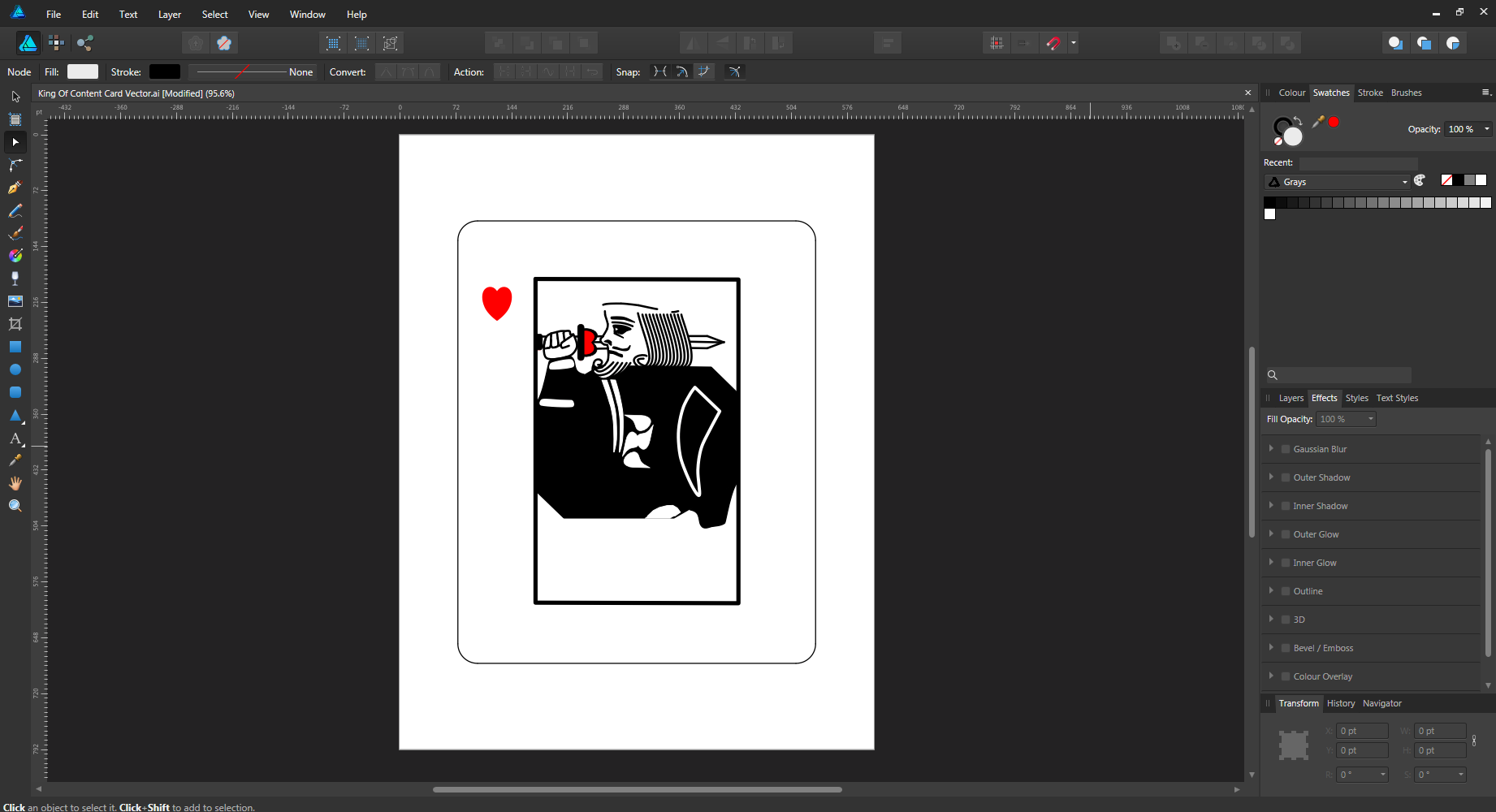Toggle snapping magnet button
Image resolution: width=1496 pixels, height=812 pixels.
pos(1053,43)
